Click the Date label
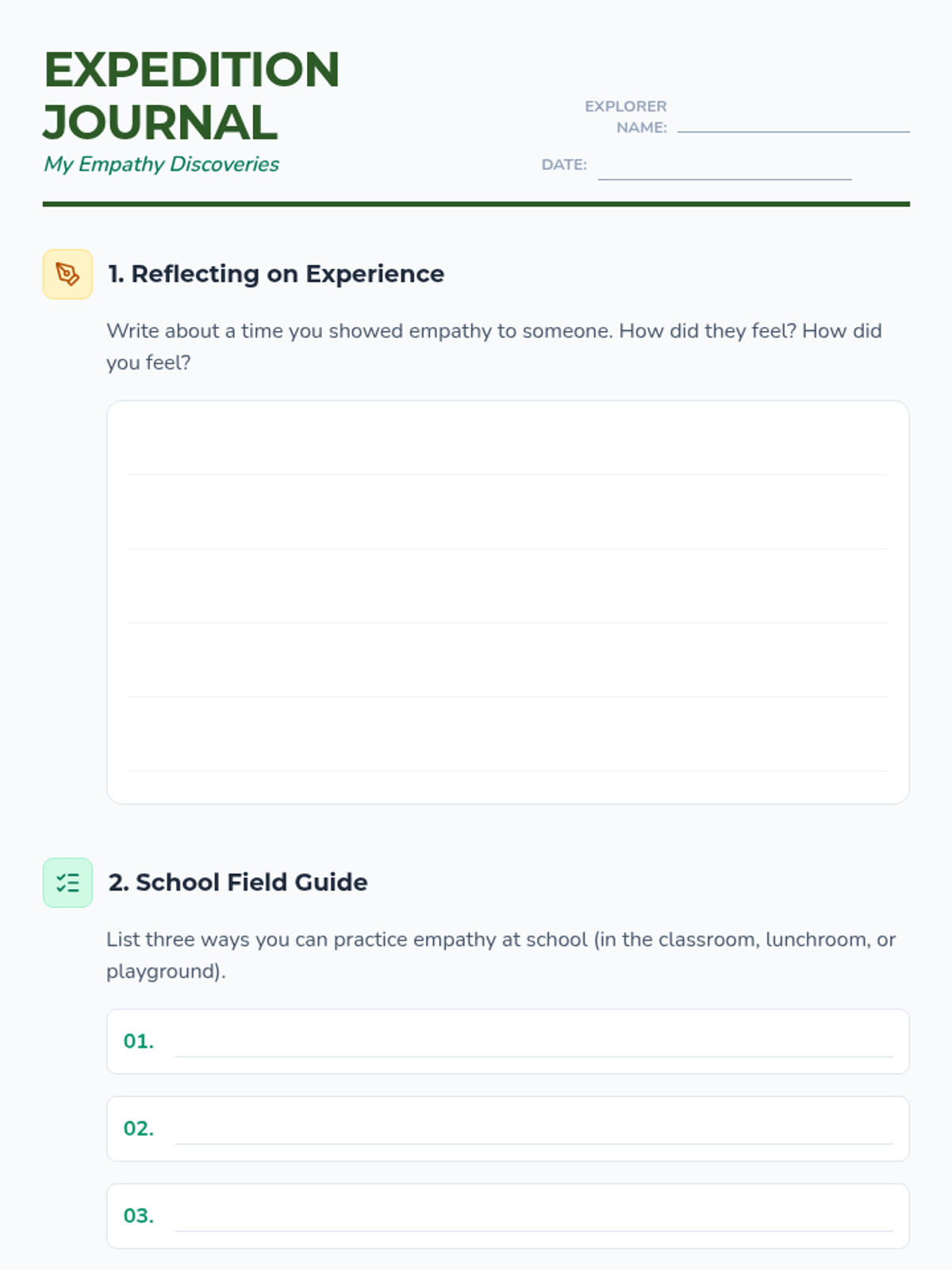952x1270 pixels. [564, 165]
